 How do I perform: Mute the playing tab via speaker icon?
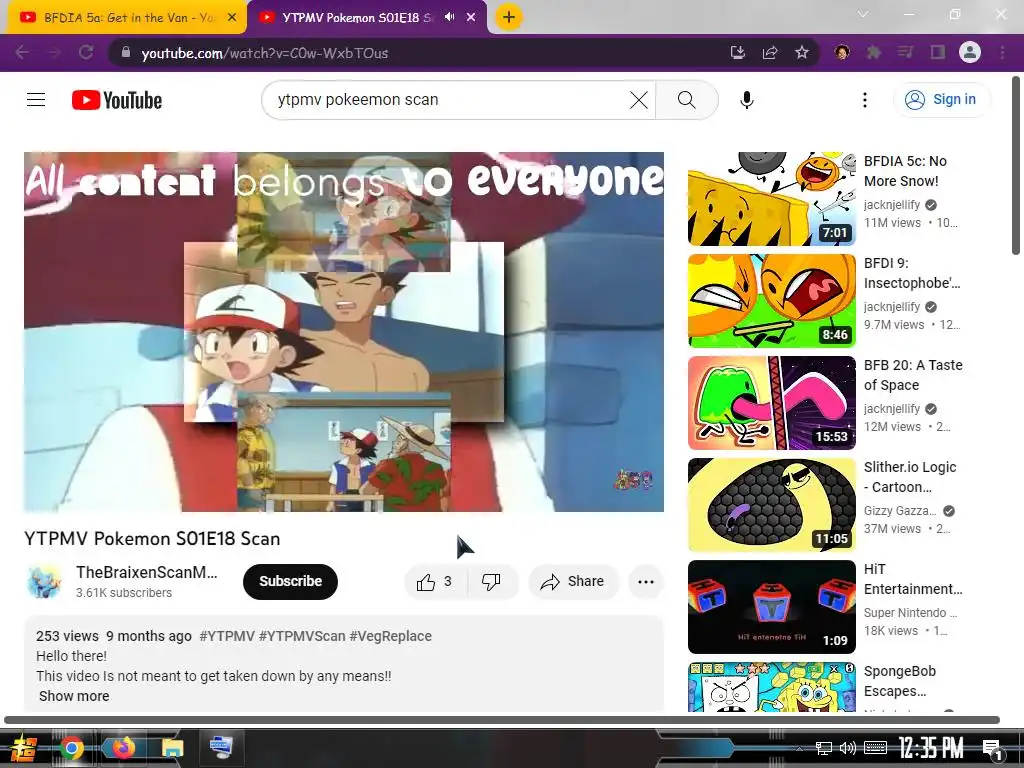coord(449,17)
